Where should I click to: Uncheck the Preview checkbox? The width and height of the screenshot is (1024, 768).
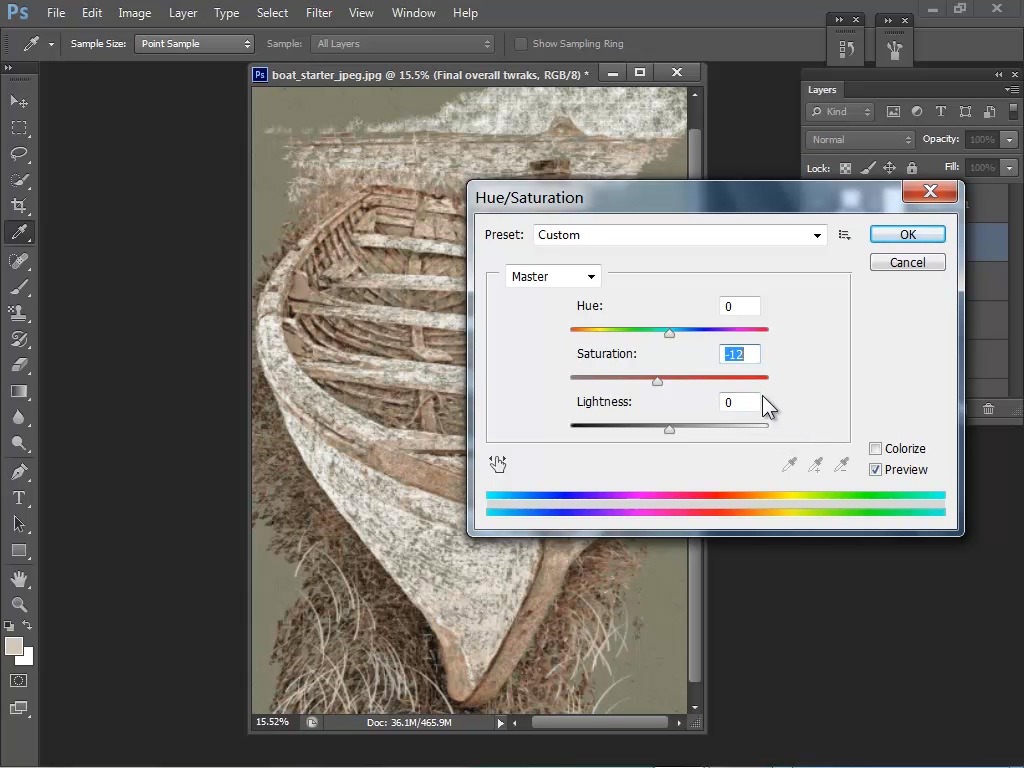pyautogui.click(x=875, y=470)
